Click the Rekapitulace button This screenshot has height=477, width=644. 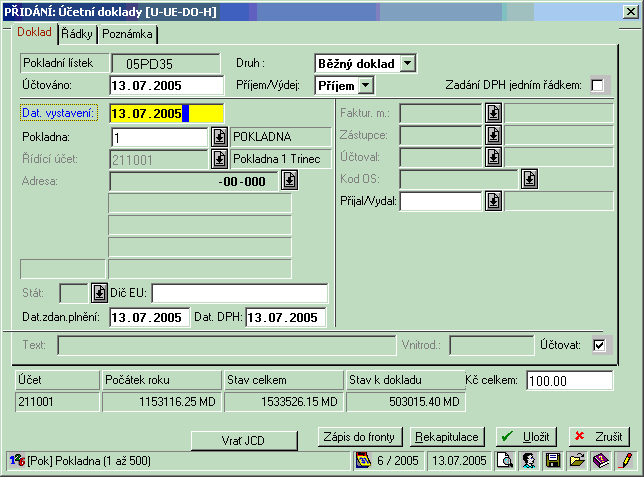[x=448, y=438]
